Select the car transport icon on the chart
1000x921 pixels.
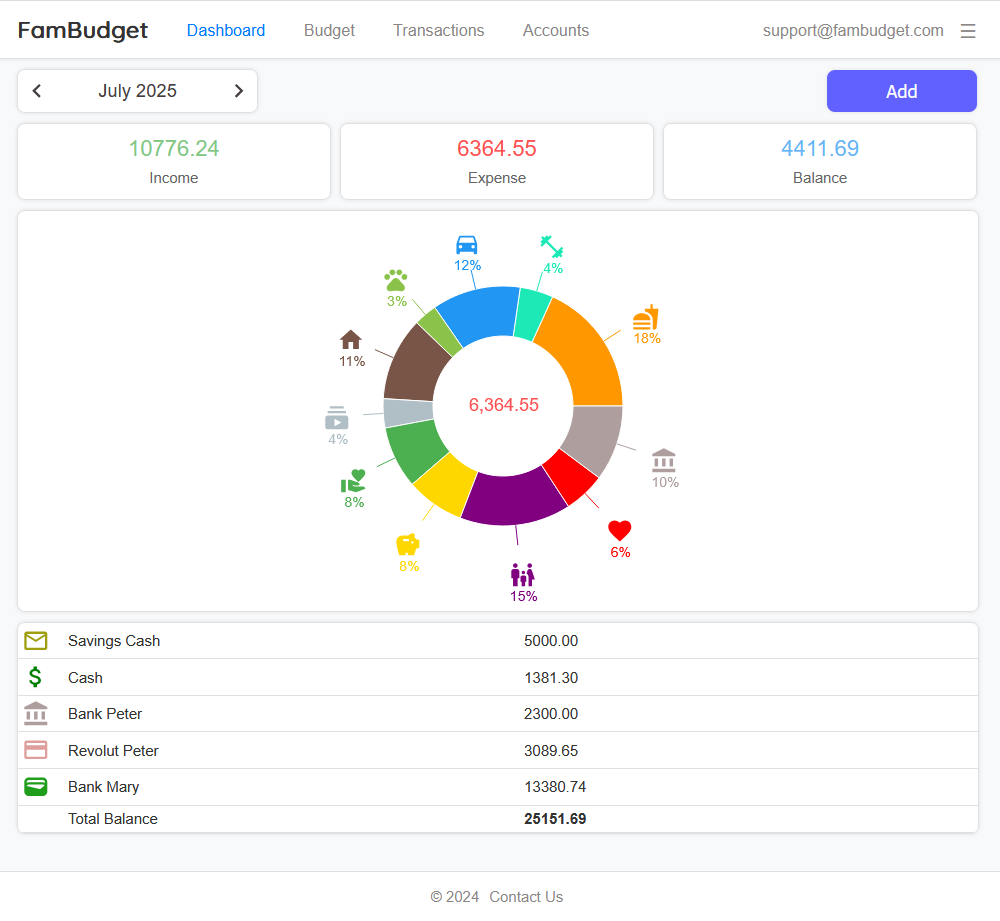click(464, 243)
